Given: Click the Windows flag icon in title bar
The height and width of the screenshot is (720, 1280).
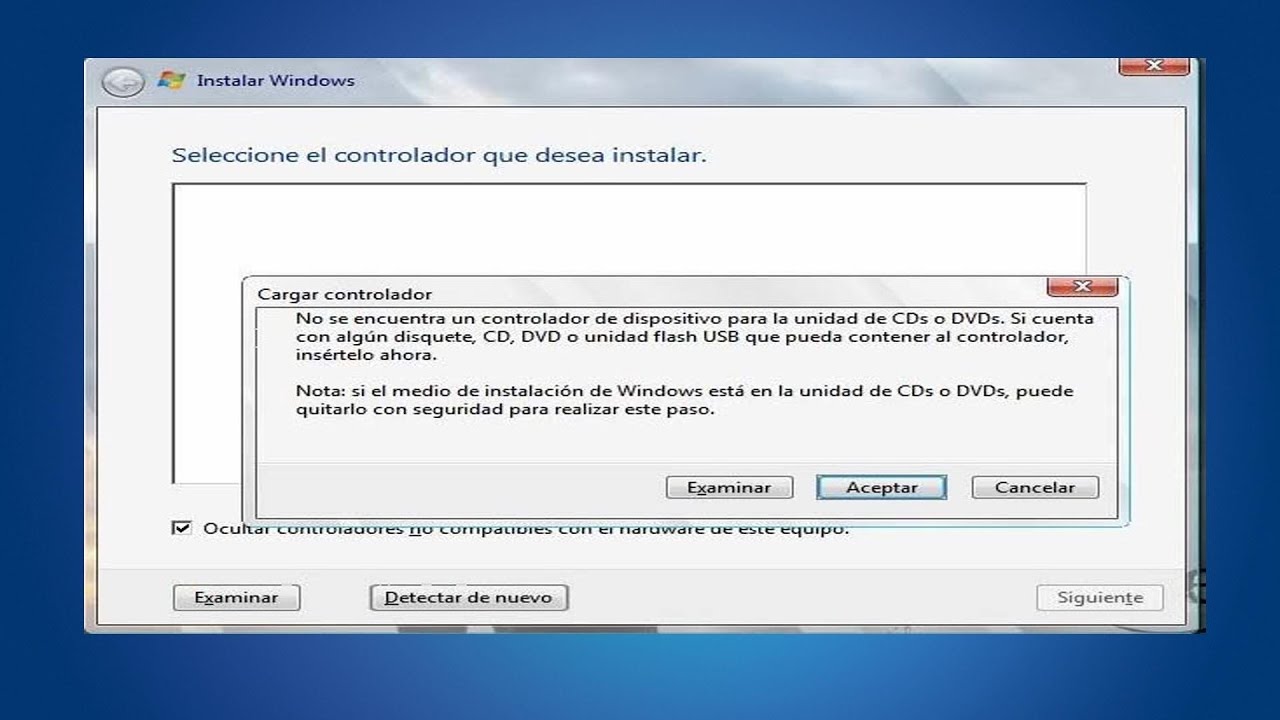Looking at the screenshot, I should coord(172,81).
